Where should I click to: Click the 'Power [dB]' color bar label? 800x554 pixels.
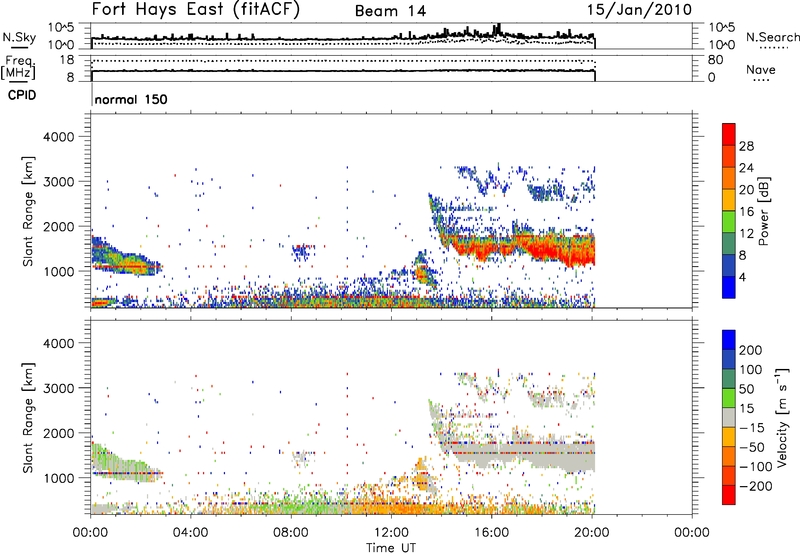(764, 211)
